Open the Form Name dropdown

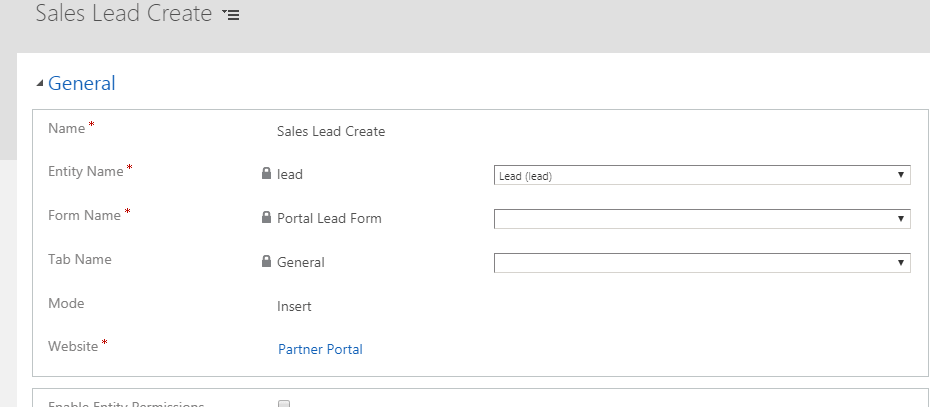(x=702, y=219)
